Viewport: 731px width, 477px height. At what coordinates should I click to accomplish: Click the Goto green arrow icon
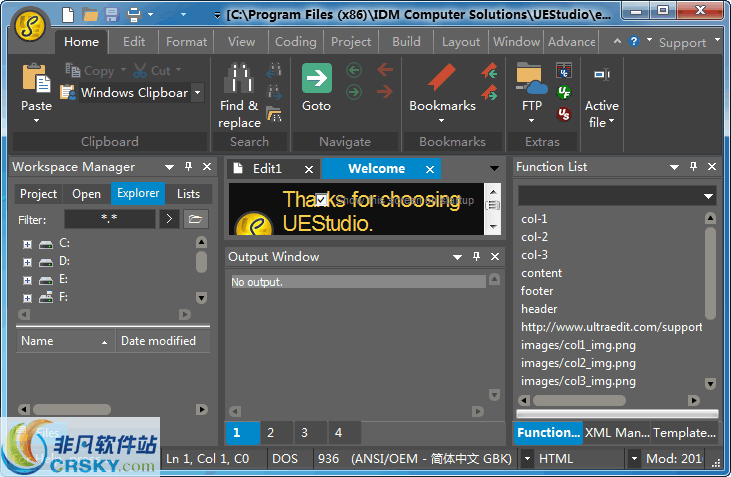317,78
